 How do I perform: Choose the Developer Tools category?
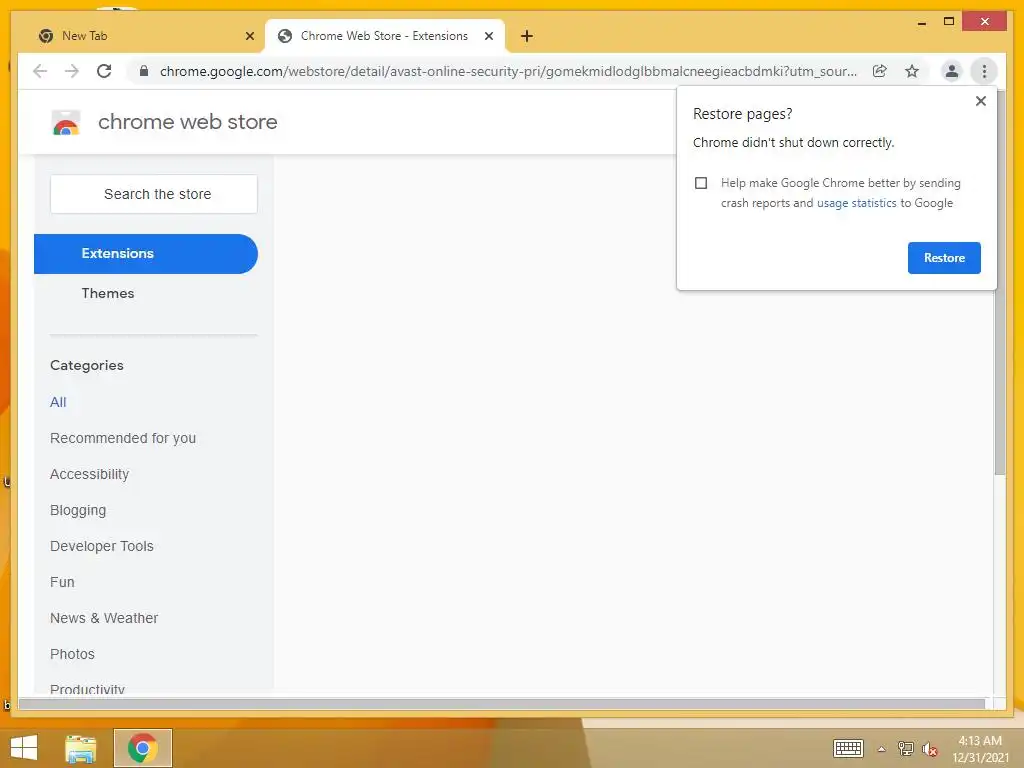coord(102,546)
